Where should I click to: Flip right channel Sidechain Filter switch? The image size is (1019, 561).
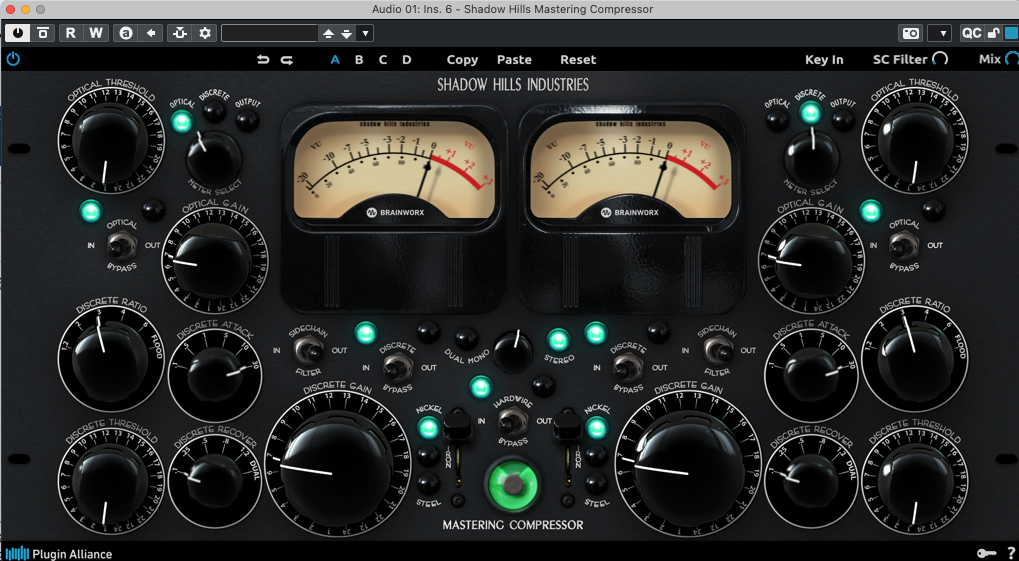(x=717, y=350)
